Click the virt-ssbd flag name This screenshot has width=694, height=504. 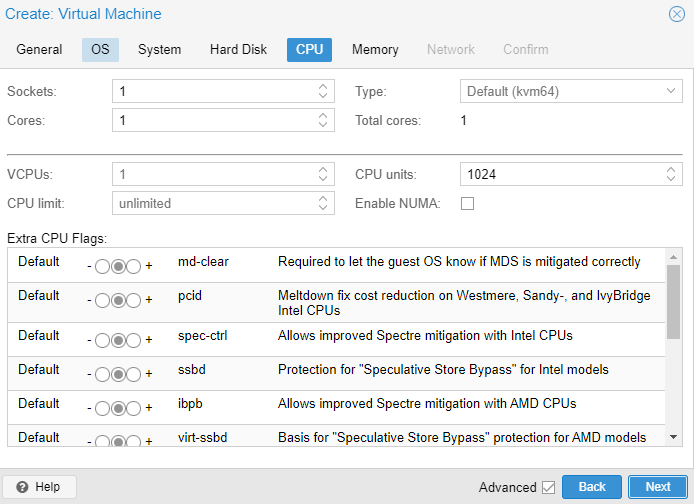click(x=203, y=438)
